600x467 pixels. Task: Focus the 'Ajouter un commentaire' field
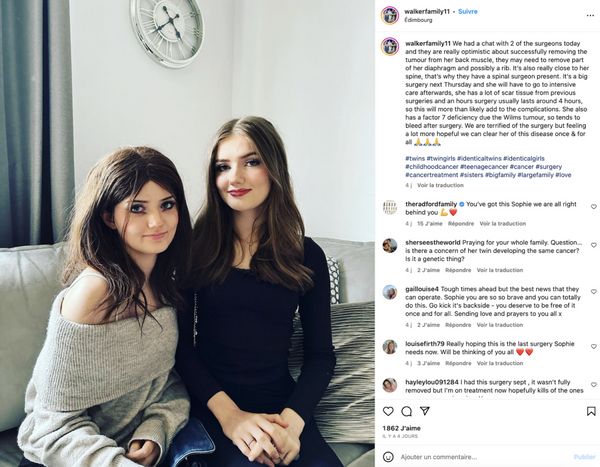click(484, 457)
